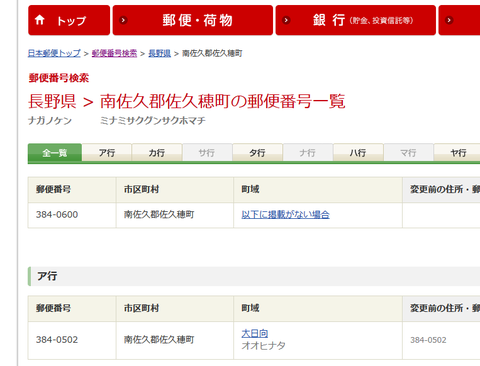480x366 pixels.
Task: Click the grey 384-0502 former code
Action: tap(428, 340)
